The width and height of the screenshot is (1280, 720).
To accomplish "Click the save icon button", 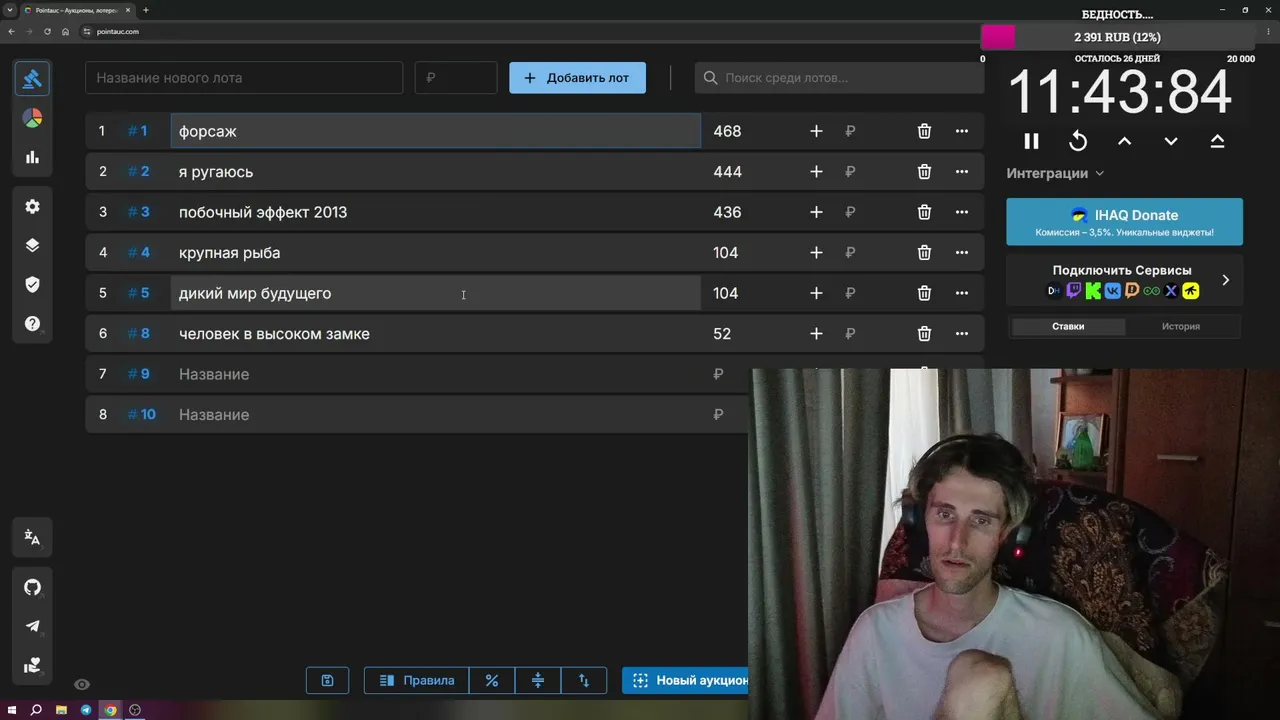I will [x=327, y=680].
